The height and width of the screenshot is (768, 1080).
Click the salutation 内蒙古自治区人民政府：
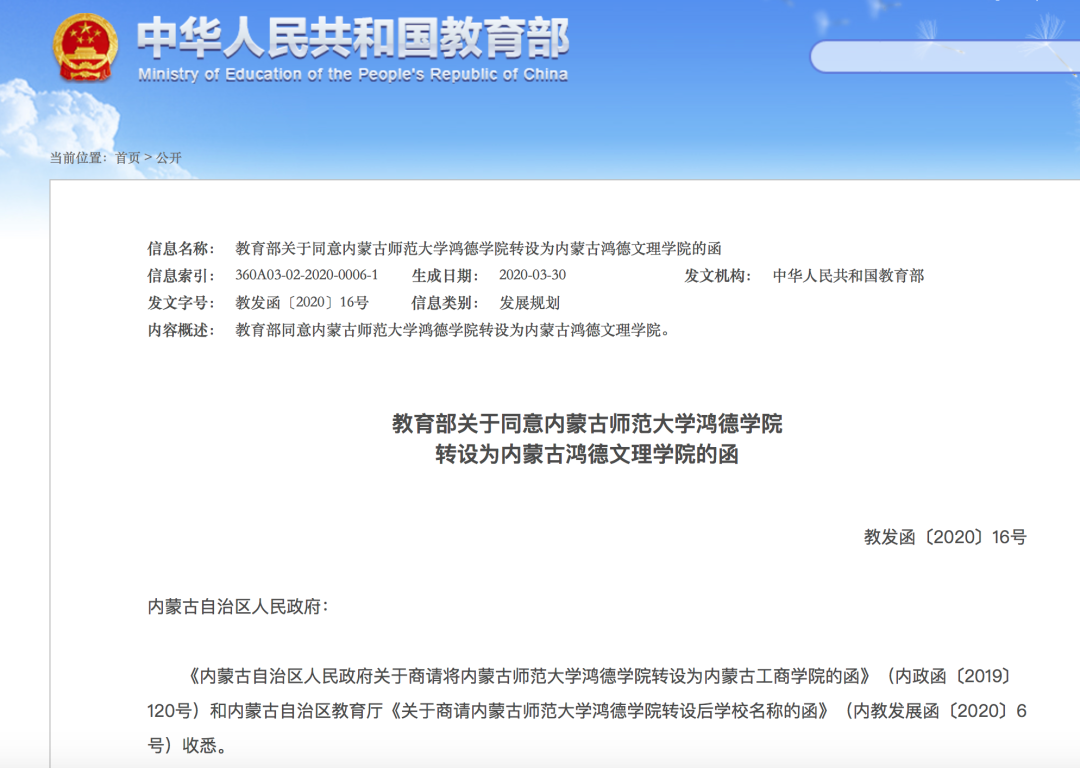tap(238, 607)
